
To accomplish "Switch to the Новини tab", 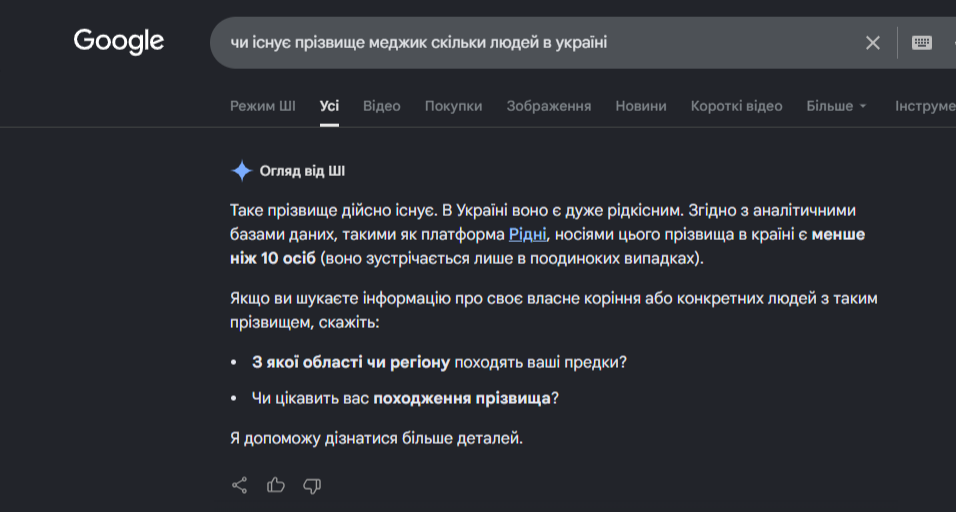I will [641, 106].
